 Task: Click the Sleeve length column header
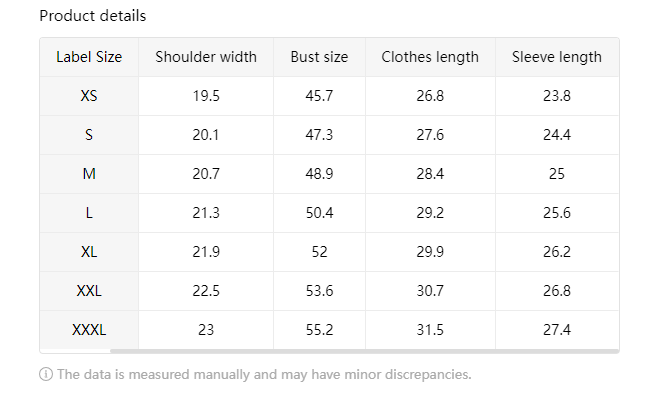tap(557, 57)
